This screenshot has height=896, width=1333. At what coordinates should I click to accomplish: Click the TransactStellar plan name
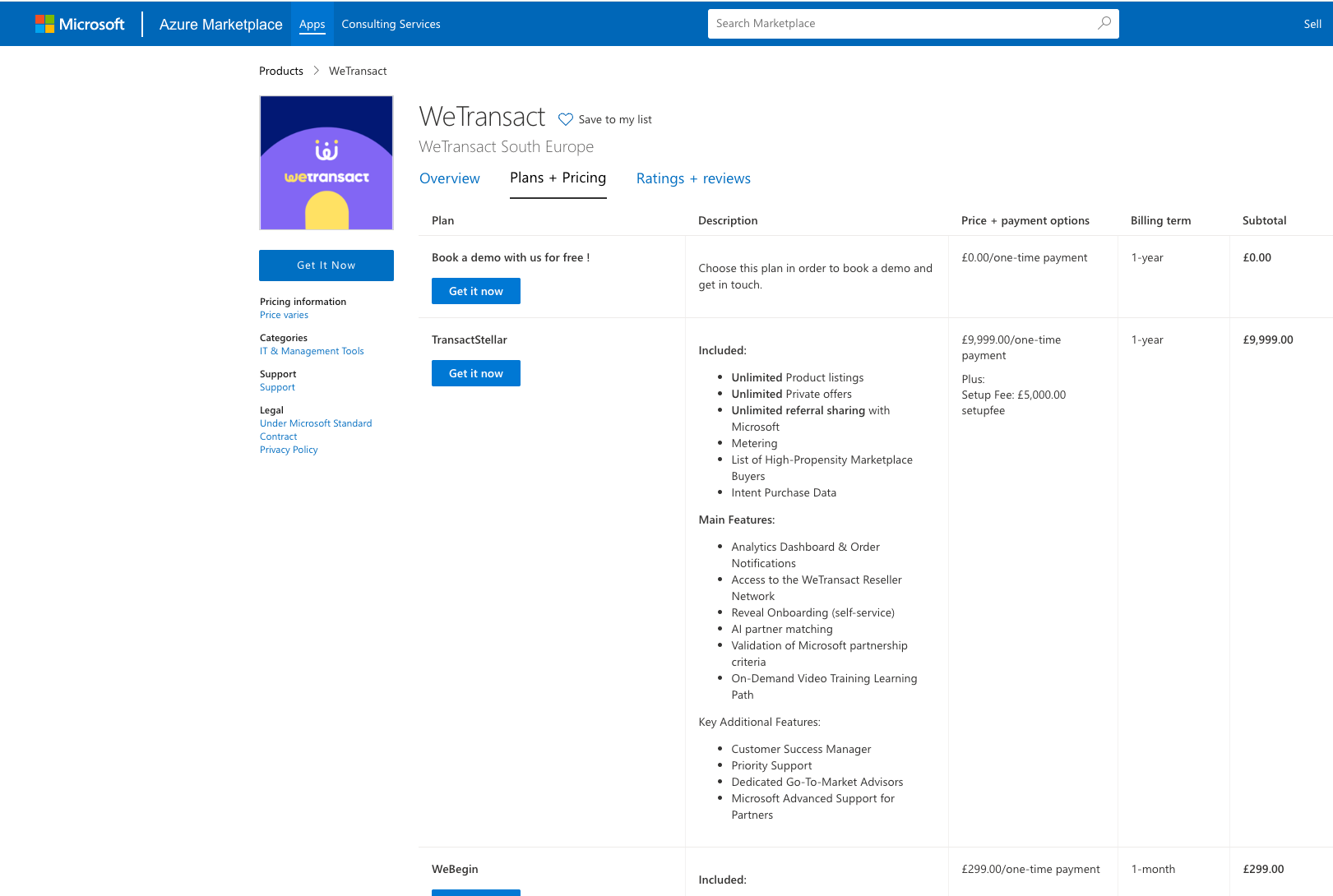(x=470, y=339)
